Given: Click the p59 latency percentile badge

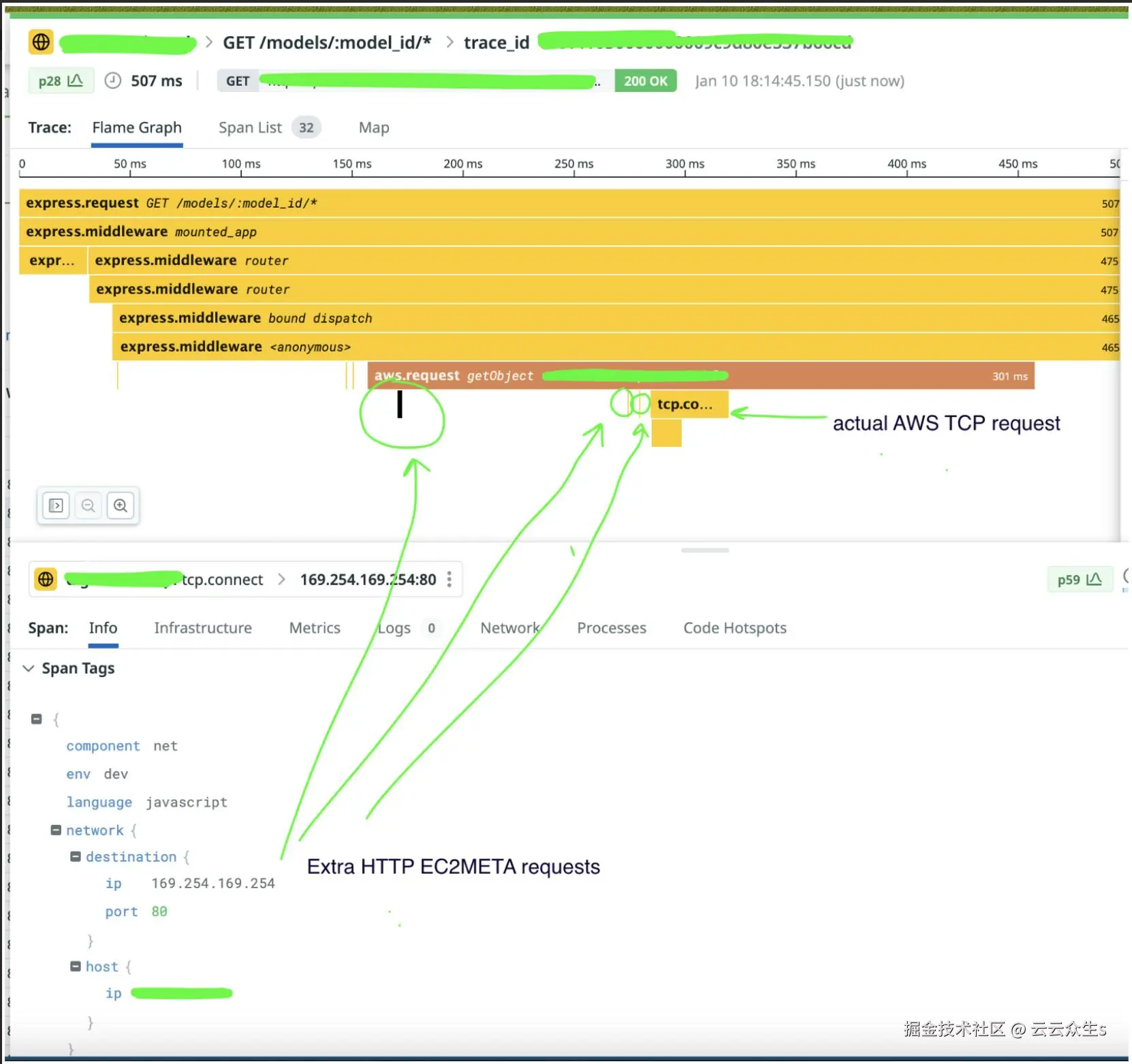Looking at the screenshot, I should (1080, 579).
